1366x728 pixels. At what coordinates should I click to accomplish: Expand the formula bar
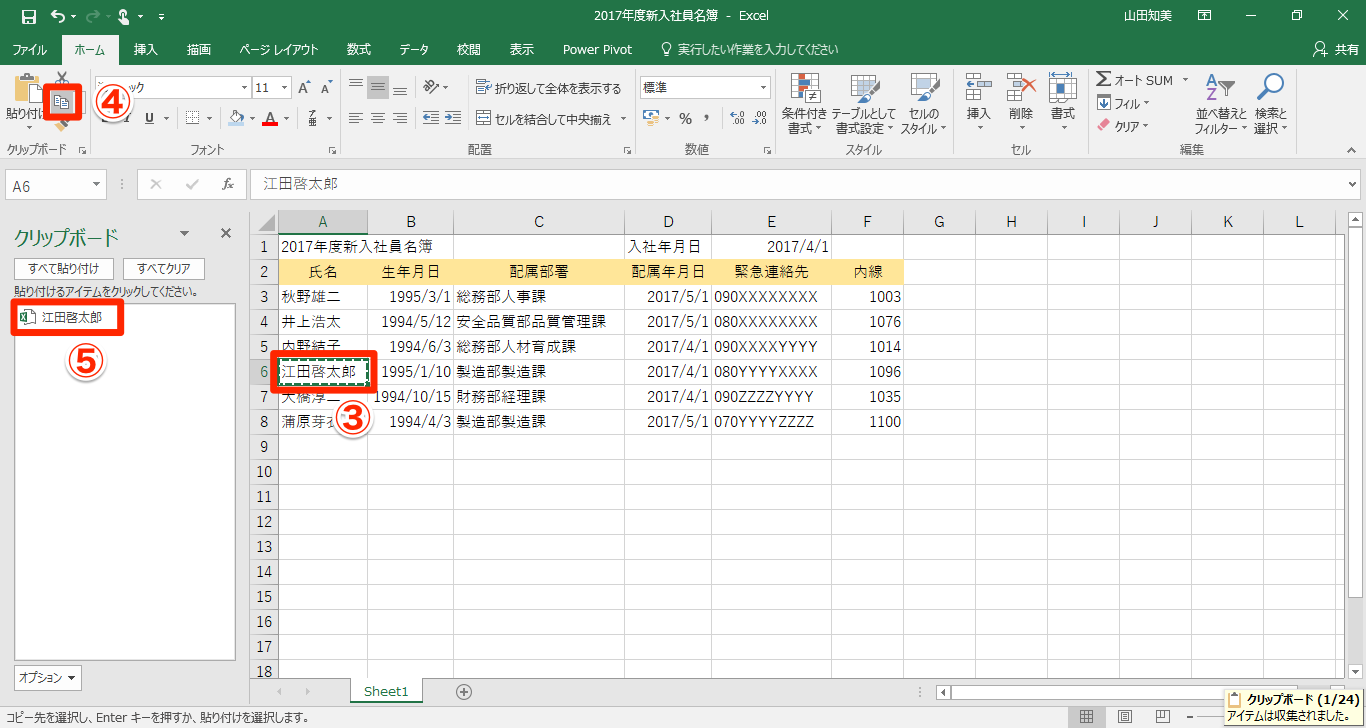(1353, 184)
